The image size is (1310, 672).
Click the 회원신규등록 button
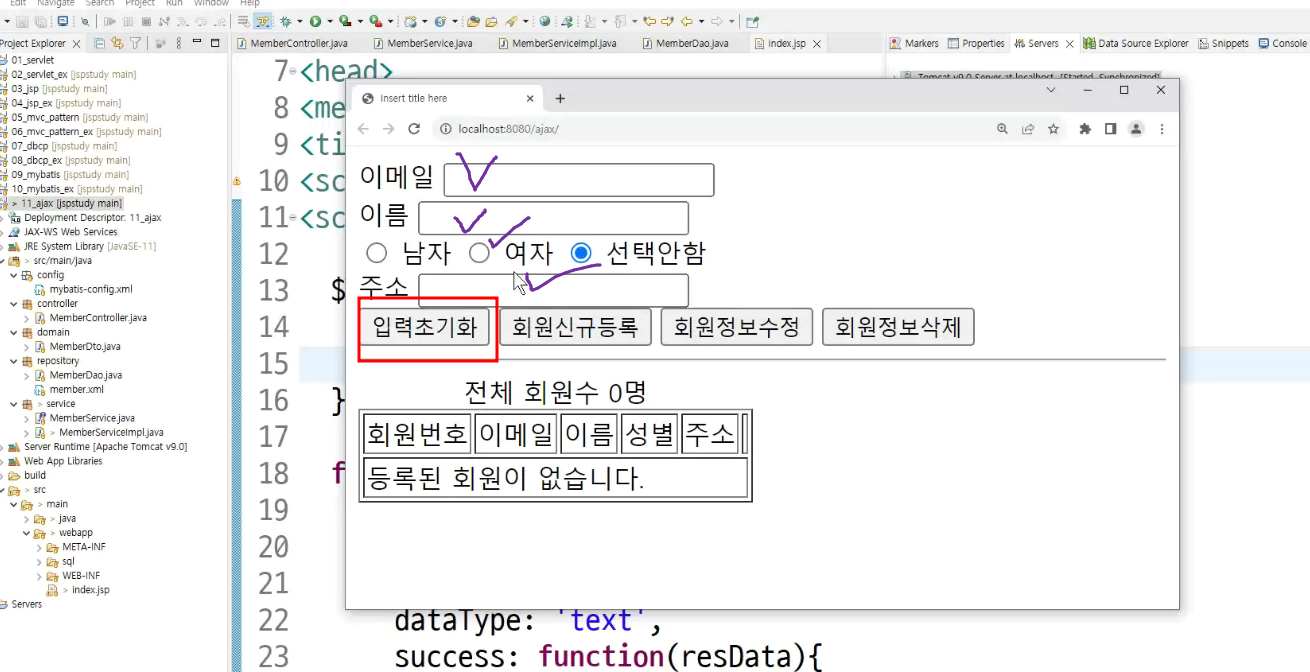(x=575, y=327)
